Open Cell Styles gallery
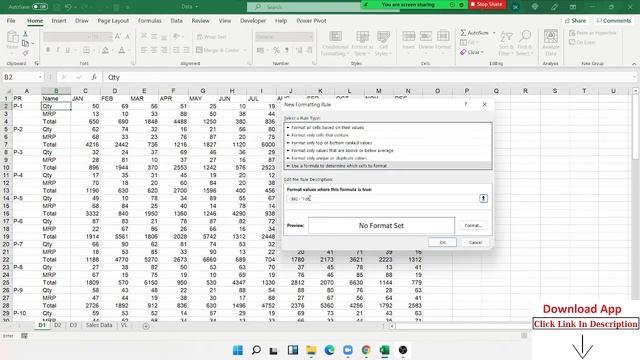This screenshot has height=360, width=640. [383, 43]
